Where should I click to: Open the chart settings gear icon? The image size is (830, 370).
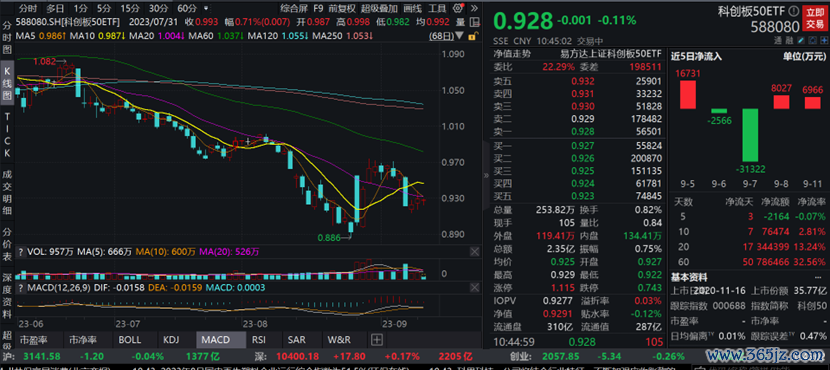click(x=457, y=8)
